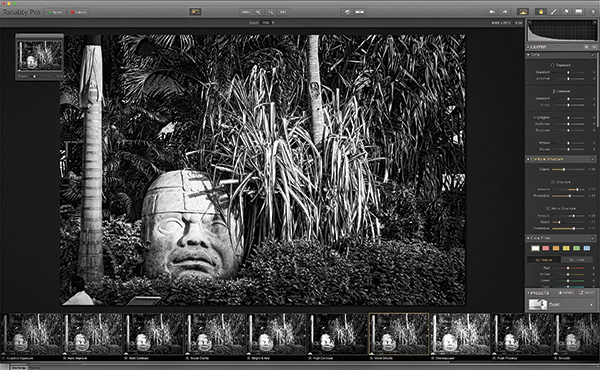This screenshot has height=370, width=600.
Task: Click the Reset button in Presets
Action: tap(587, 293)
